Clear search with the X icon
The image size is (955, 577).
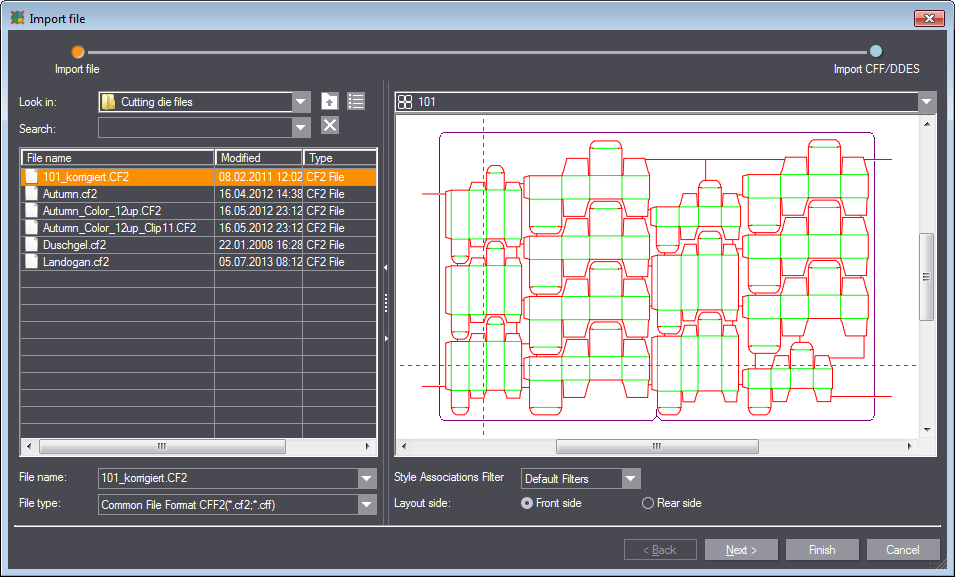330,126
